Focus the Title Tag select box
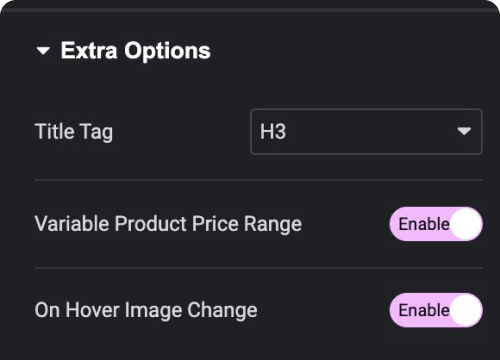The image size is (500, 360). (x=366, y=131)
